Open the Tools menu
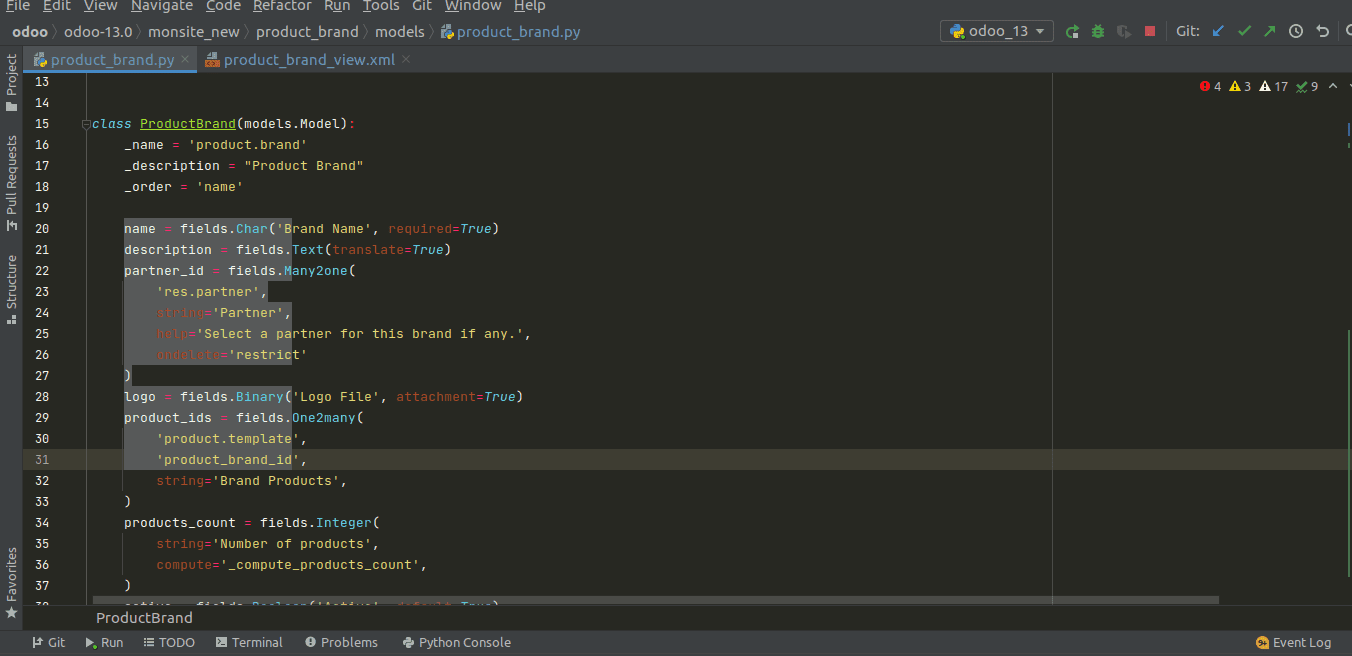This screenshot has width=1352, height=656. click(x=381, y=6)
